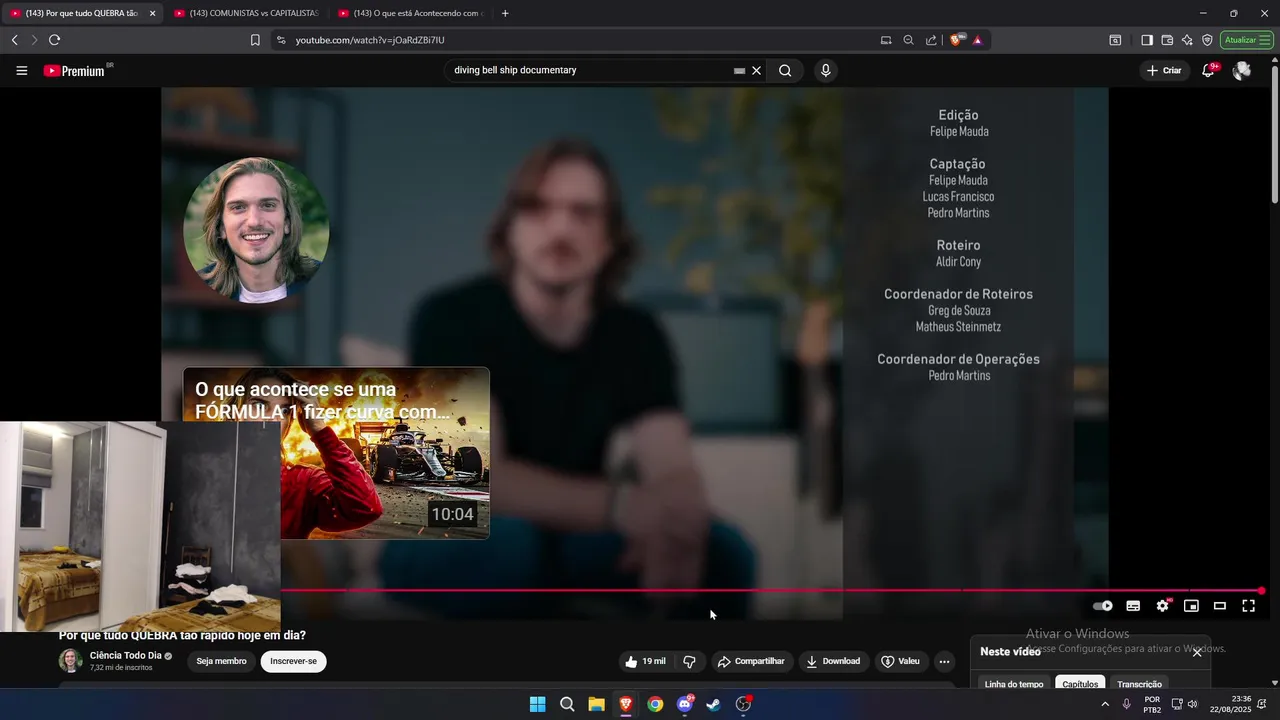Submit search with magnifier button
This screenshot has height=720, width=1280.
click(785, 71)
